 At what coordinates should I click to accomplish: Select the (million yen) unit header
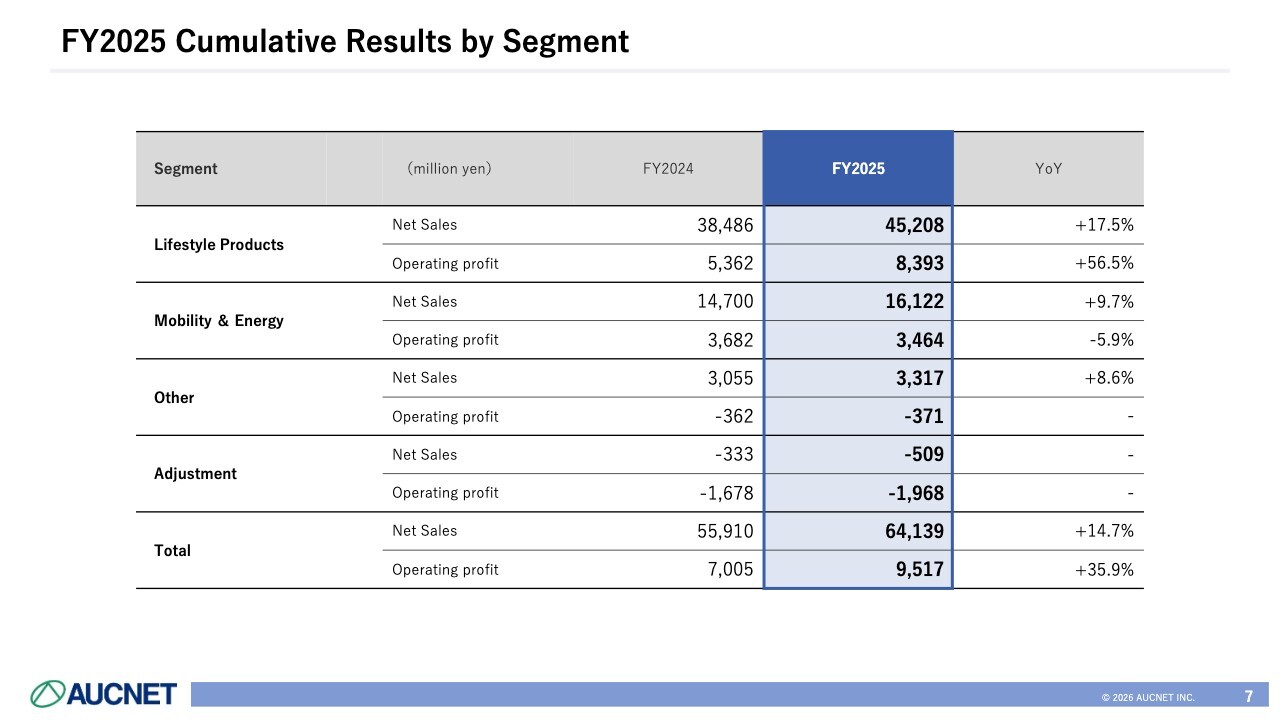pos(449,169)
